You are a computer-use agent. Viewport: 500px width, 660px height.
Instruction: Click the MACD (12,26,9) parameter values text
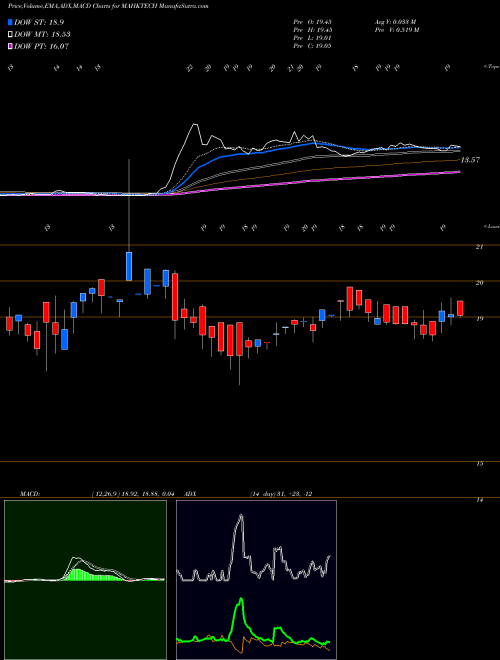pos(131,494)
